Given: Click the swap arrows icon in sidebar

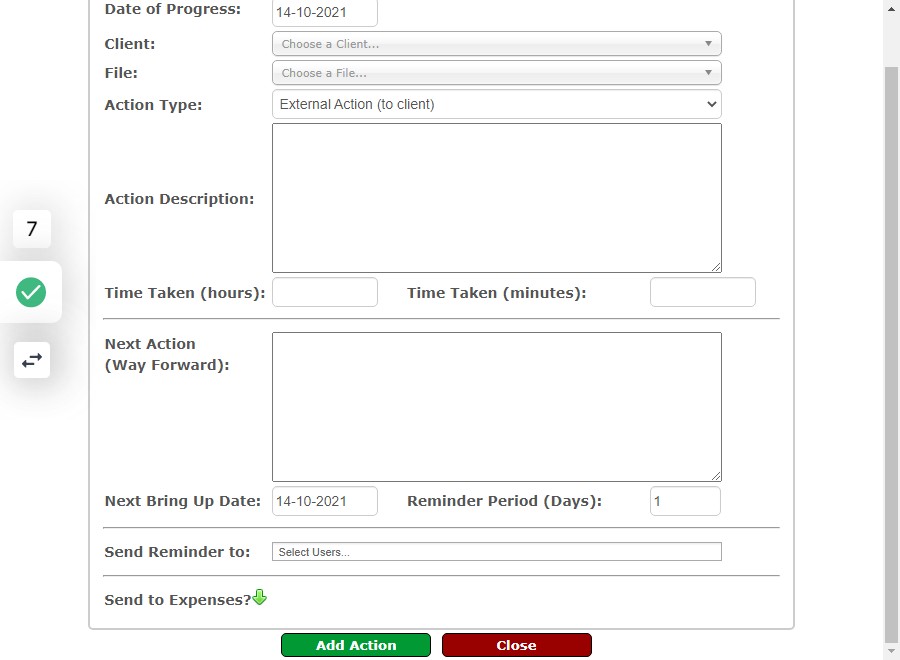Looking at the screenshot, I should (x=32, y=360).
